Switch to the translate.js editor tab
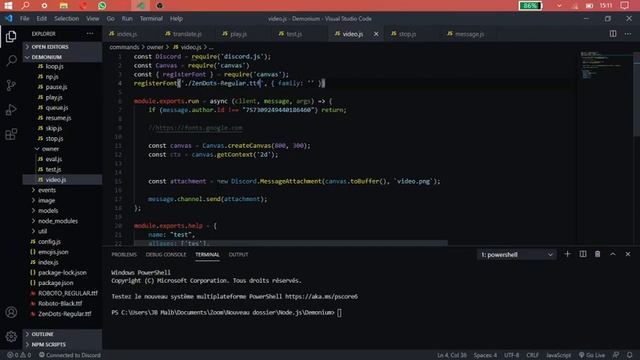Viewport: 640px width, 360px height. click(x=187, y=34)
